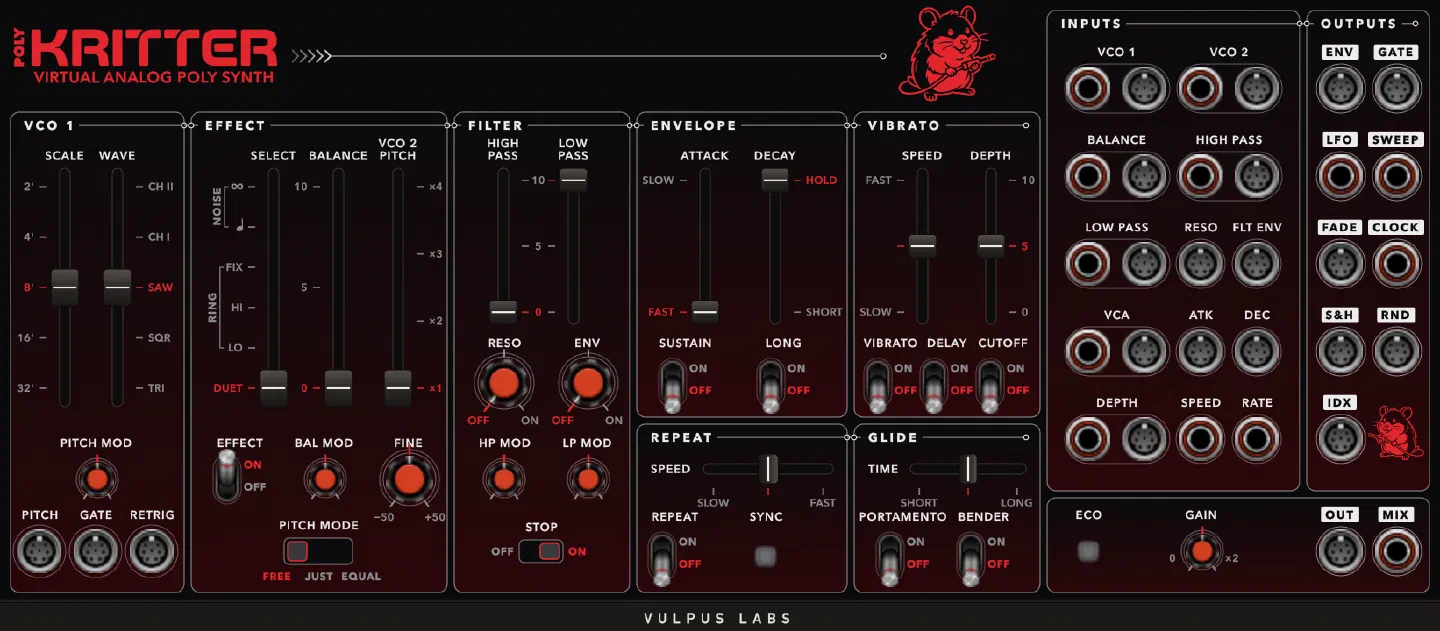Toggle the vibrato CUTOFF switch
Screen dimensions: 1440x631
(989, 386)
